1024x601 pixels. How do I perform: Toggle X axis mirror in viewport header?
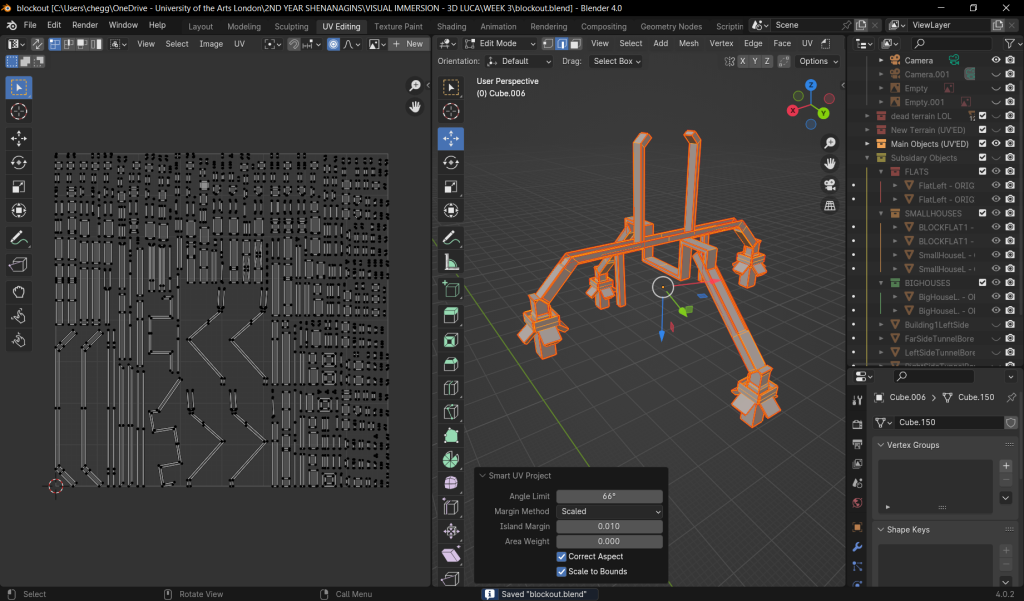(743, 61)
